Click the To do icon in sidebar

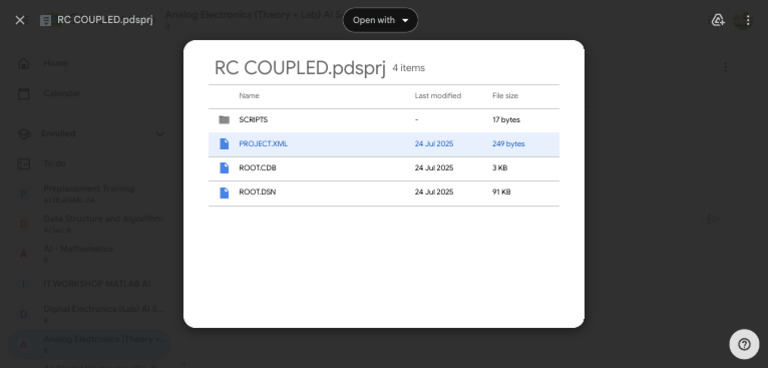click(x=24, y=164)
